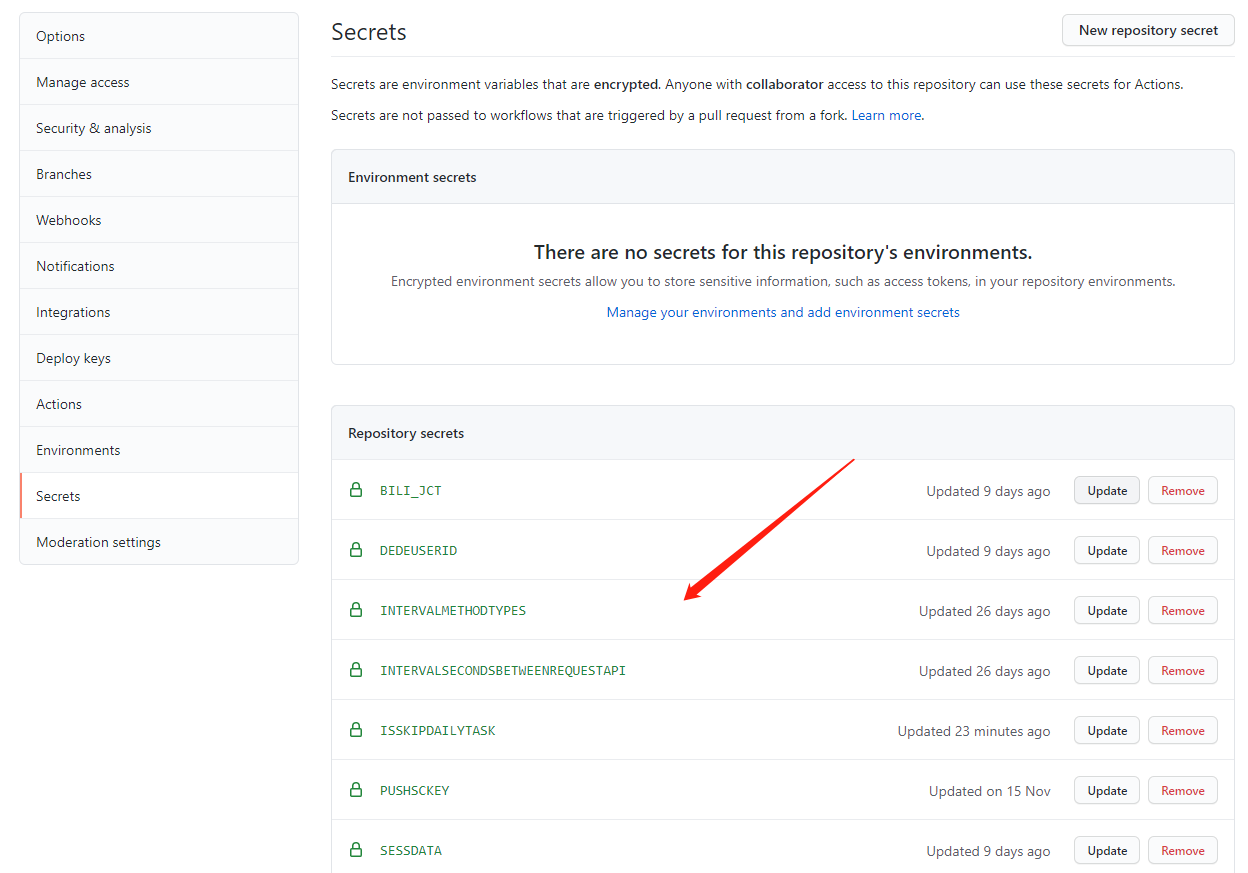
Task: Click the lock icon beside SESSDATA
Action: (x=355, y=850)
